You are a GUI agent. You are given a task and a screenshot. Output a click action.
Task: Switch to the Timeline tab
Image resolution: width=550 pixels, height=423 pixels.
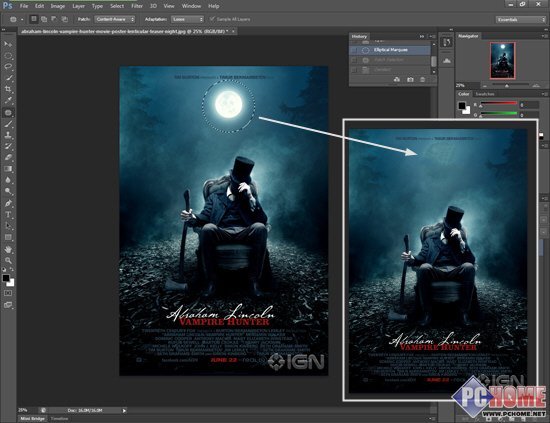tap(60, 419)
